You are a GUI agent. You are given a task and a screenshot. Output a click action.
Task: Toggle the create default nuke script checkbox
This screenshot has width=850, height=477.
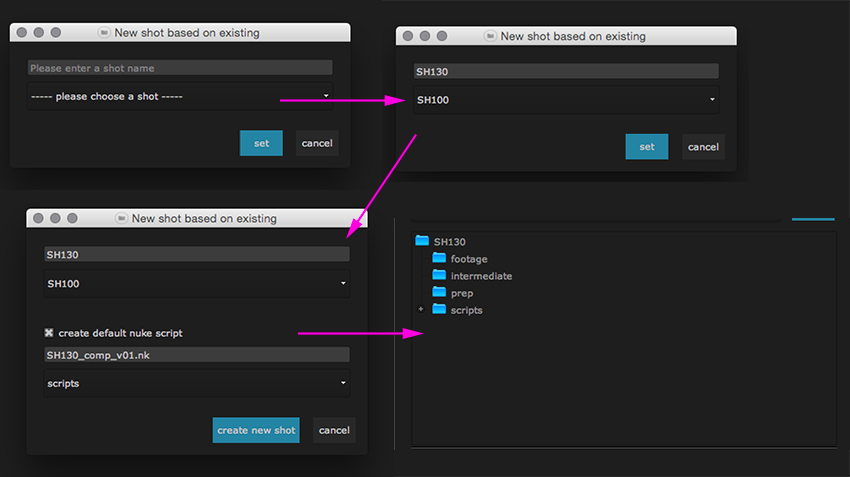coord(49,333)
